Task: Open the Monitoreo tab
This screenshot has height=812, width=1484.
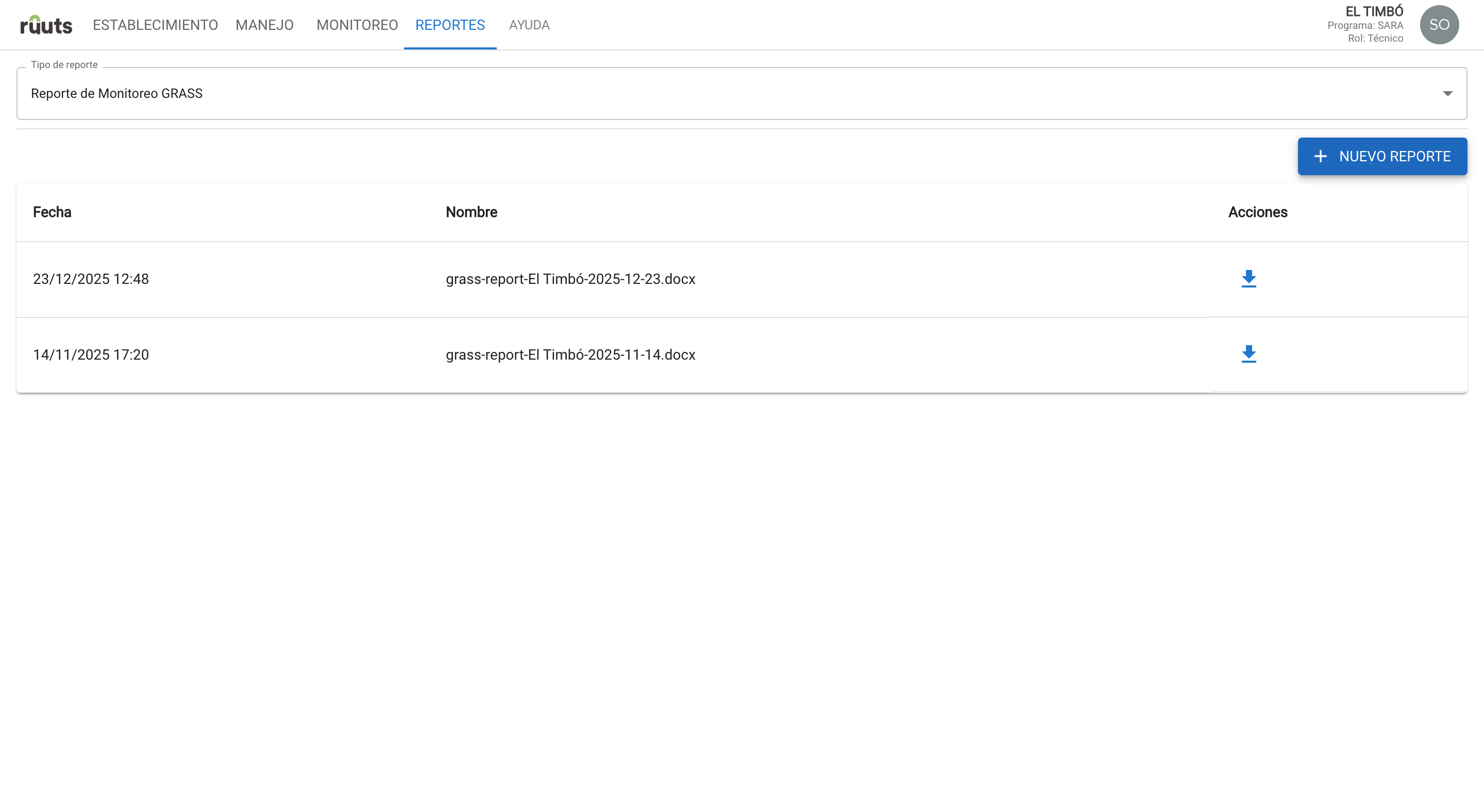Action: tap(357, 25)
